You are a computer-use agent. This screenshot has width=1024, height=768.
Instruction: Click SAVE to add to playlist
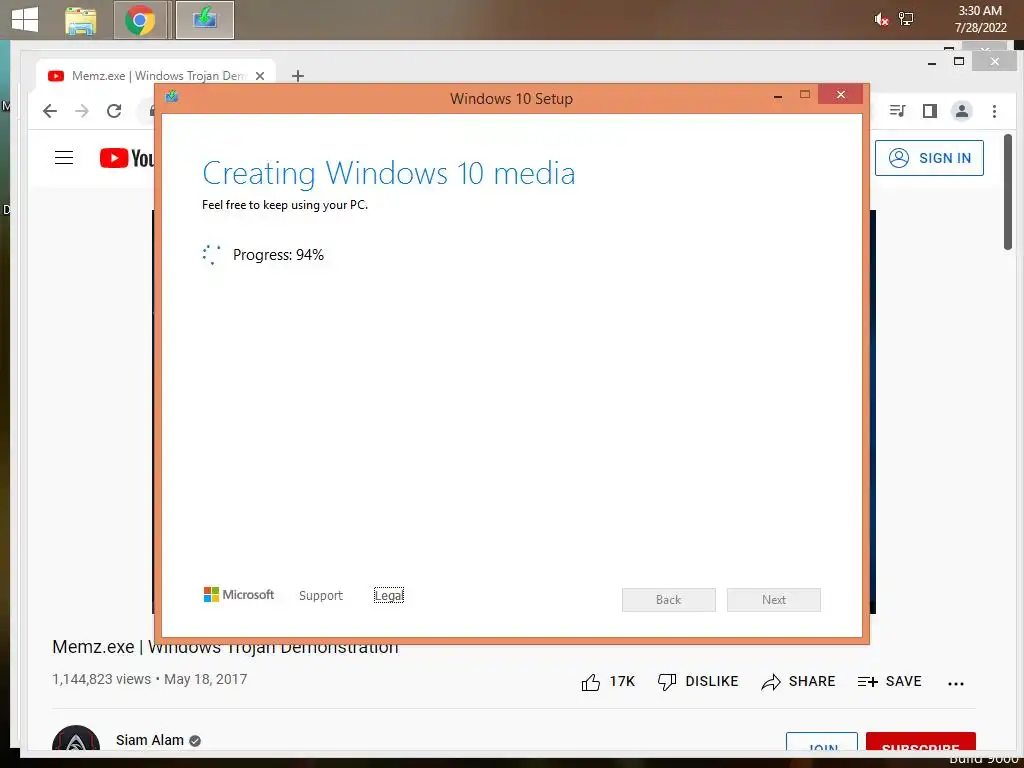pos(889,682)
